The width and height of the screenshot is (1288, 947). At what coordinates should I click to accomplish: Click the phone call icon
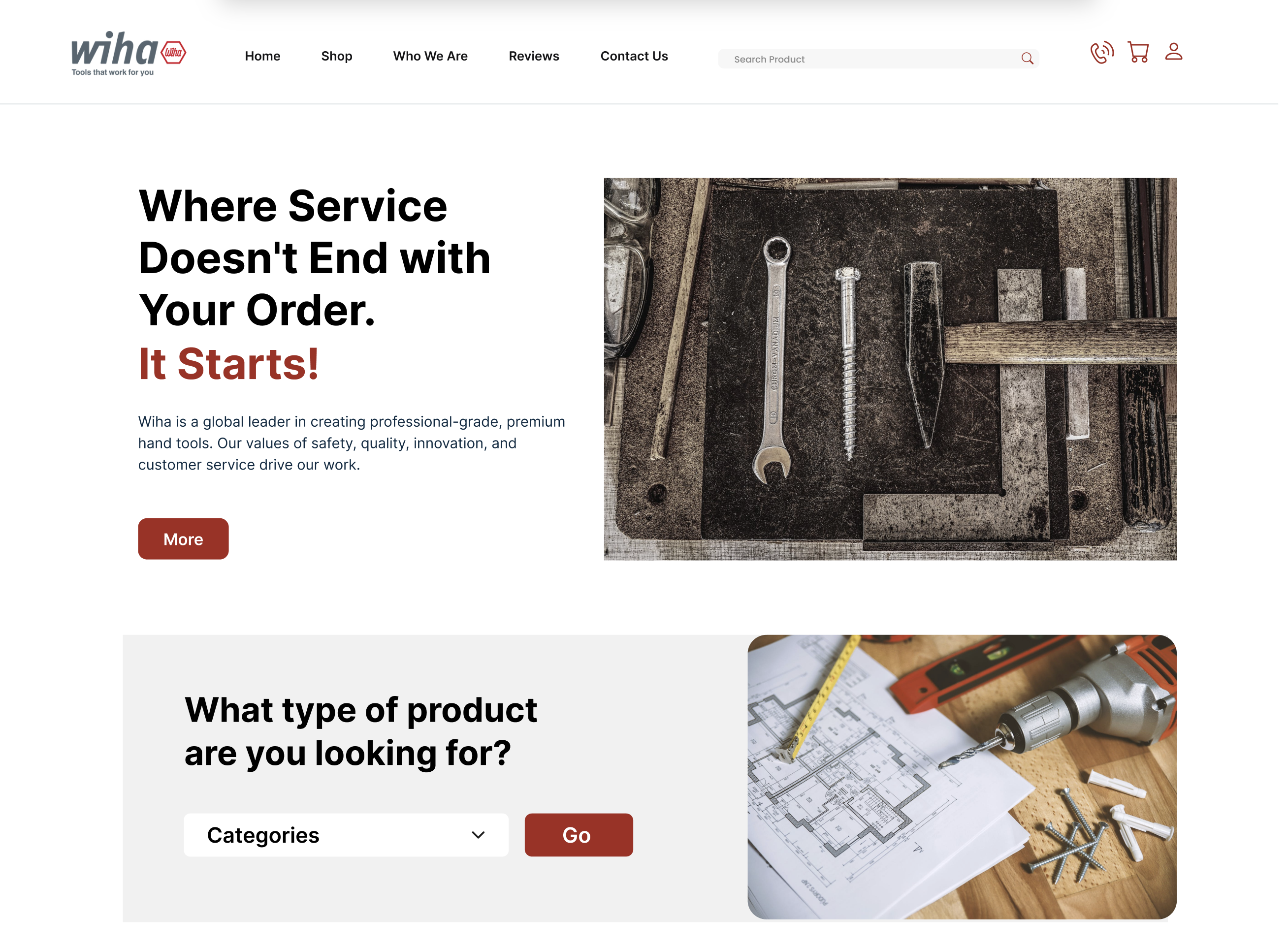pyautogui.click(x=1101, y=52)
